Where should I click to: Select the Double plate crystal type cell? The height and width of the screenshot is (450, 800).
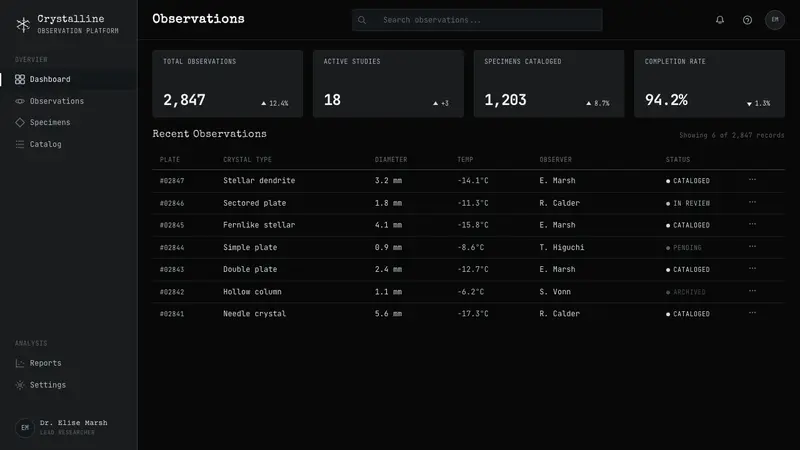(250, 269)
